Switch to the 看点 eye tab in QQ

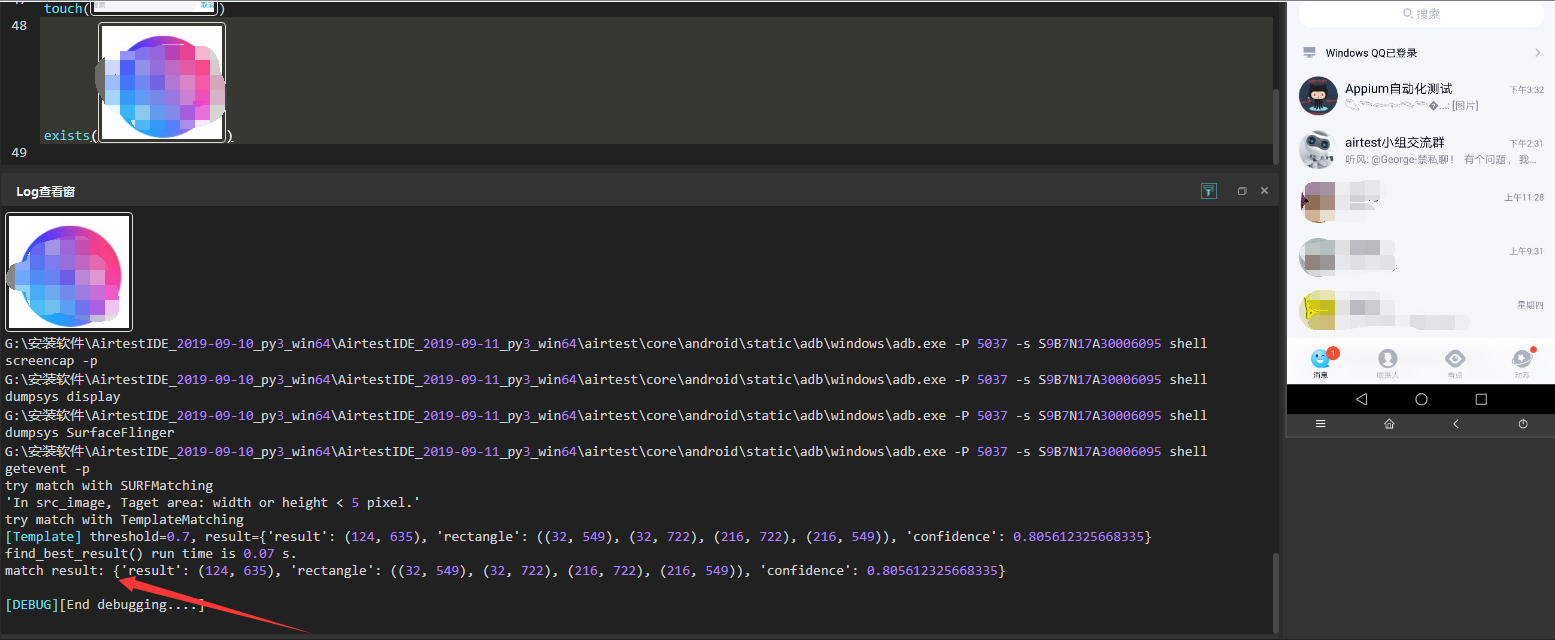[1455, 362]
